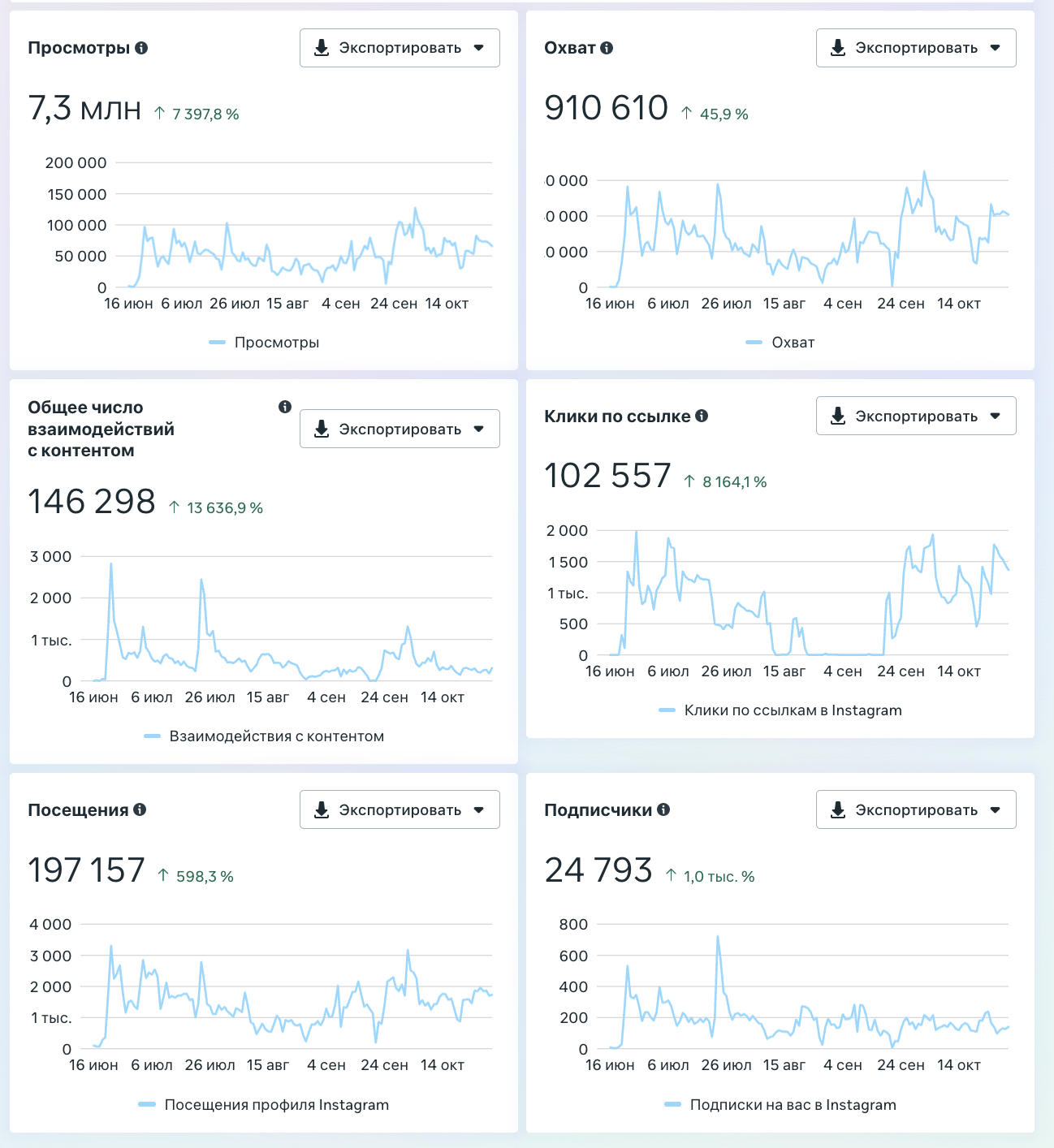Expand export dropdown arrow for Клики по ссылке

(x=996, y=416)
